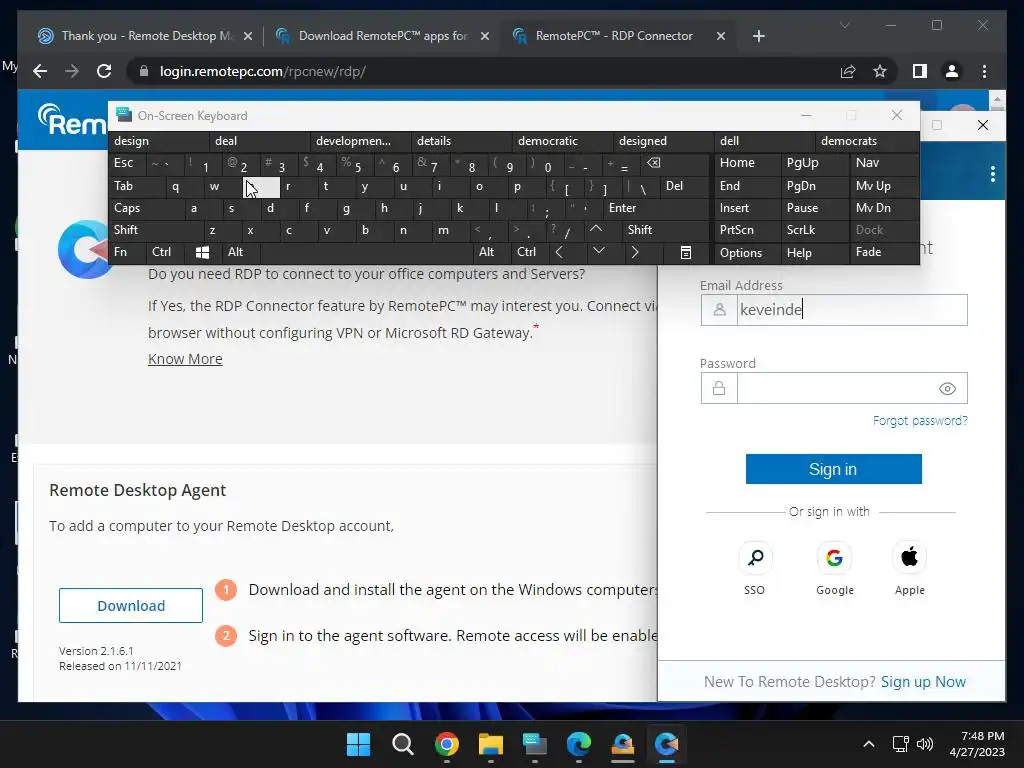Click the browser forward arrow
Image resolution: width=1024 pixels, height=768 pixels.
point(72,71)
